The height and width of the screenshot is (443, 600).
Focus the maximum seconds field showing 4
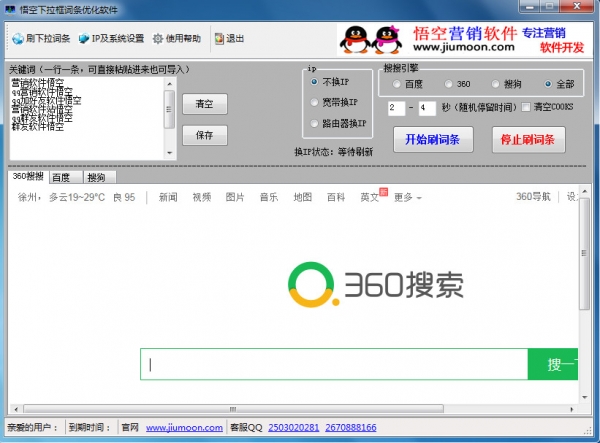coord(427,108)
